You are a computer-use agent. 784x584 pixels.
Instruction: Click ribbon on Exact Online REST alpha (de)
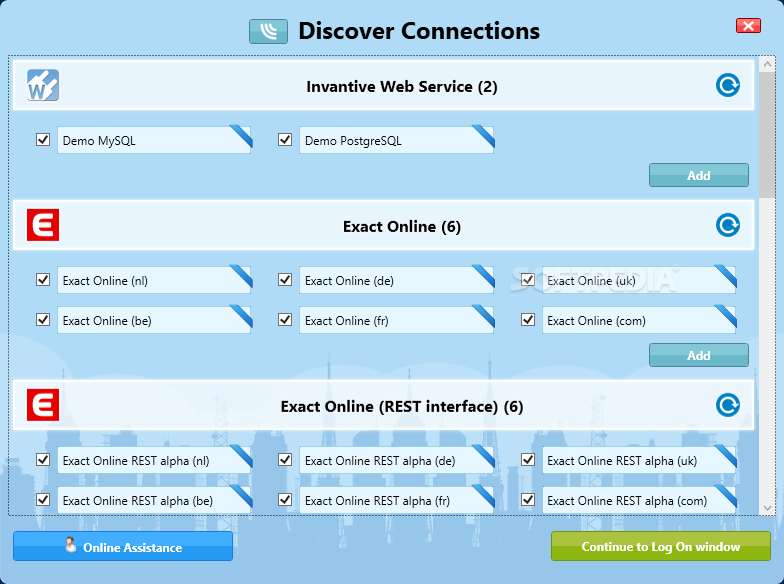[x=483, y=457]
